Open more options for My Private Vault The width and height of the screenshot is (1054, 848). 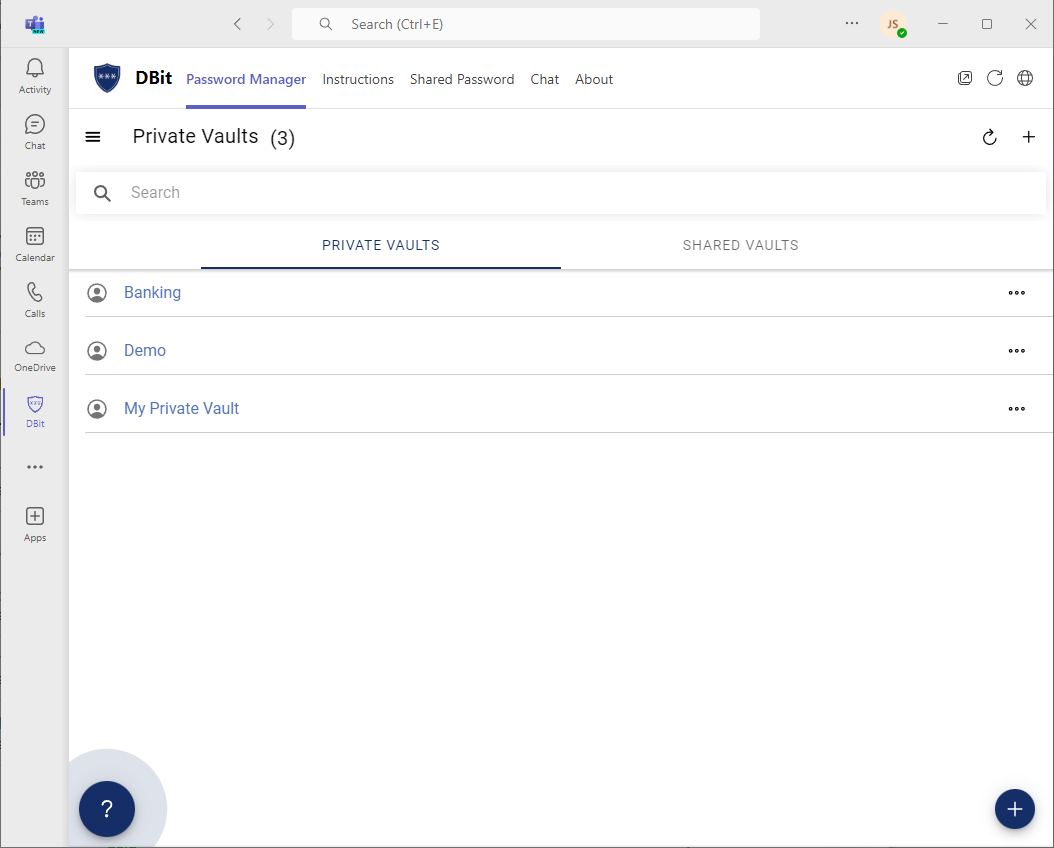(1016, 409)
